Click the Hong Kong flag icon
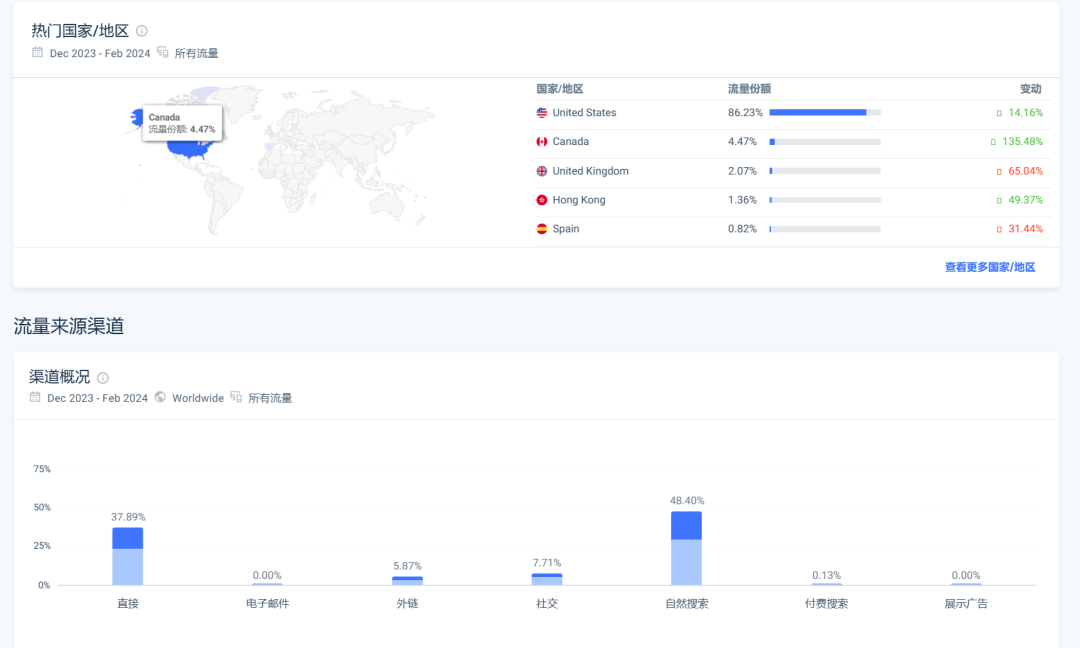The width and height of the screenshot is (1080, 648). [542, 200]
